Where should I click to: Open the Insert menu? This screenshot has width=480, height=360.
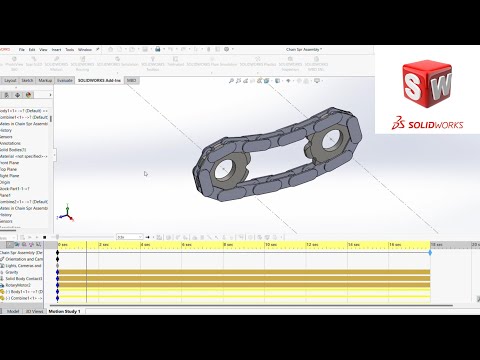[56, 50]
